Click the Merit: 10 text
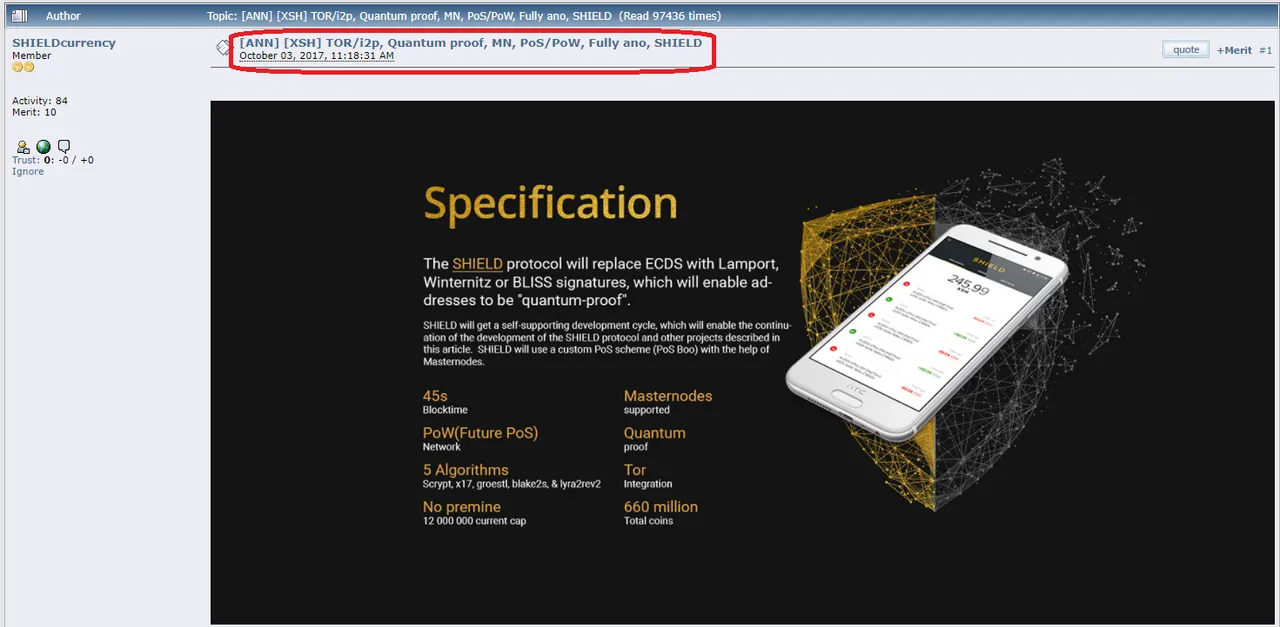Image resolution: width=1280 pixels, height=627 pixels. [34, 113]
